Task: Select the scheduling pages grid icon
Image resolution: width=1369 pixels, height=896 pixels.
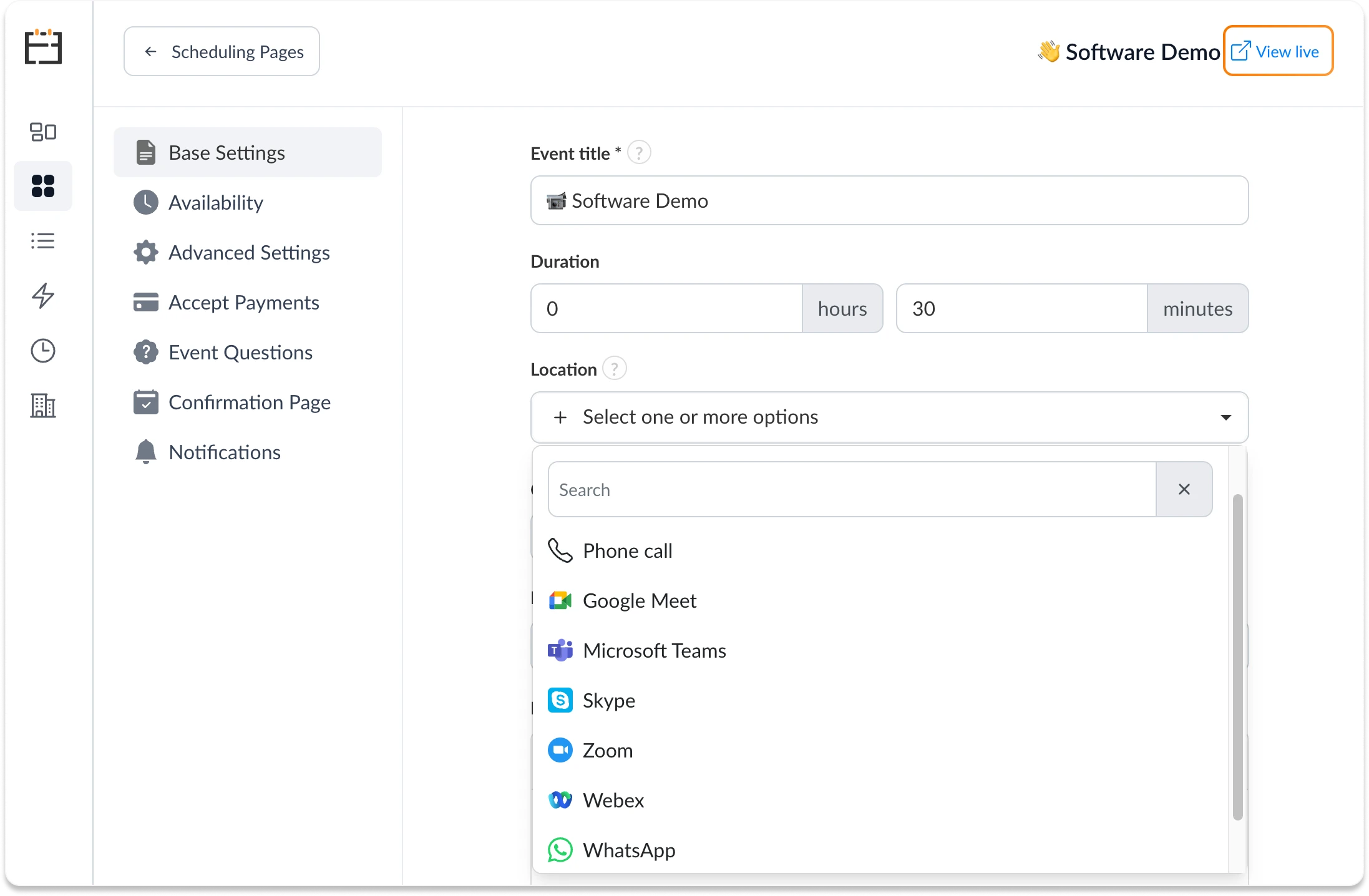Action: pos(42,185)
